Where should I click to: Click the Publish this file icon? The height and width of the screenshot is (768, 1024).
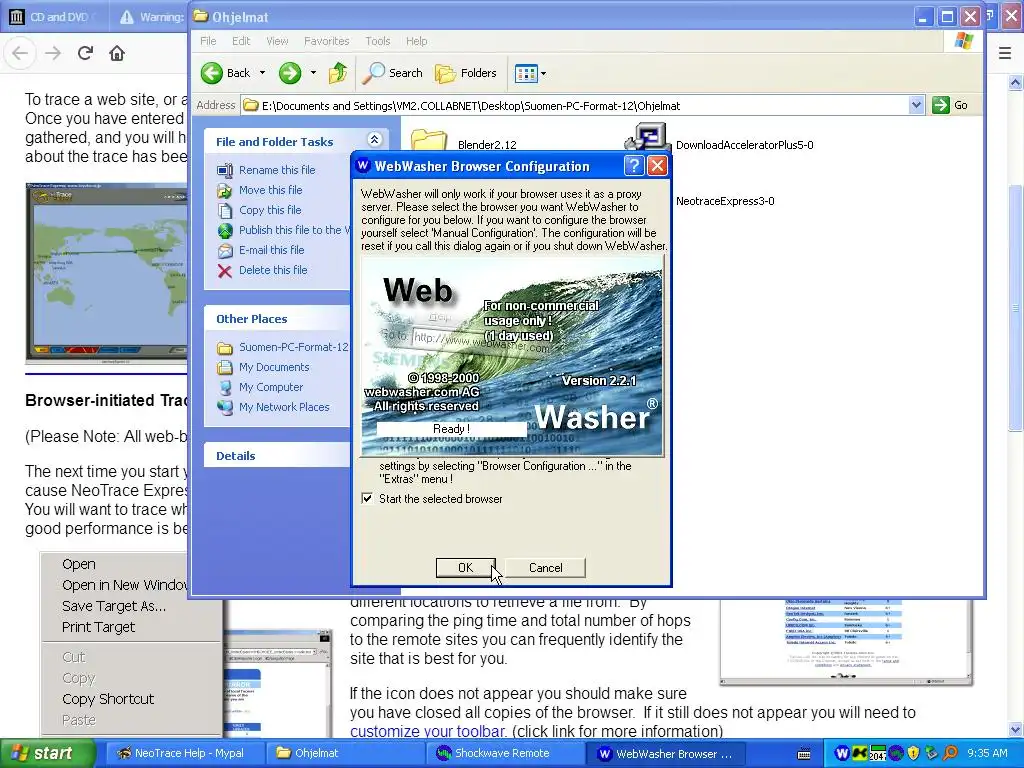point(225,231)
